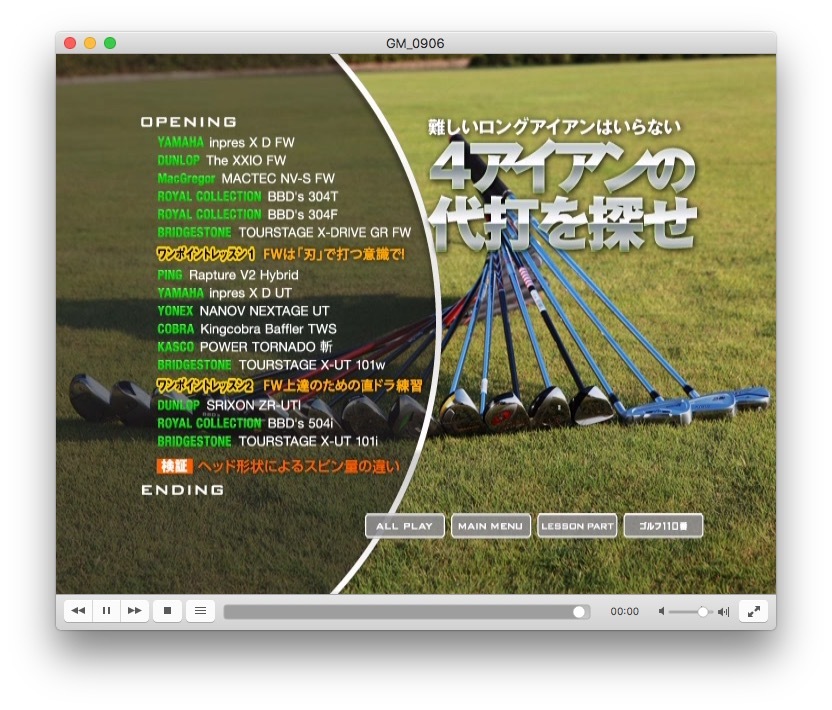The height and width of the screenshot is (710, 832).
Task: Click the playback position knob
Action: tap(579, 612)
